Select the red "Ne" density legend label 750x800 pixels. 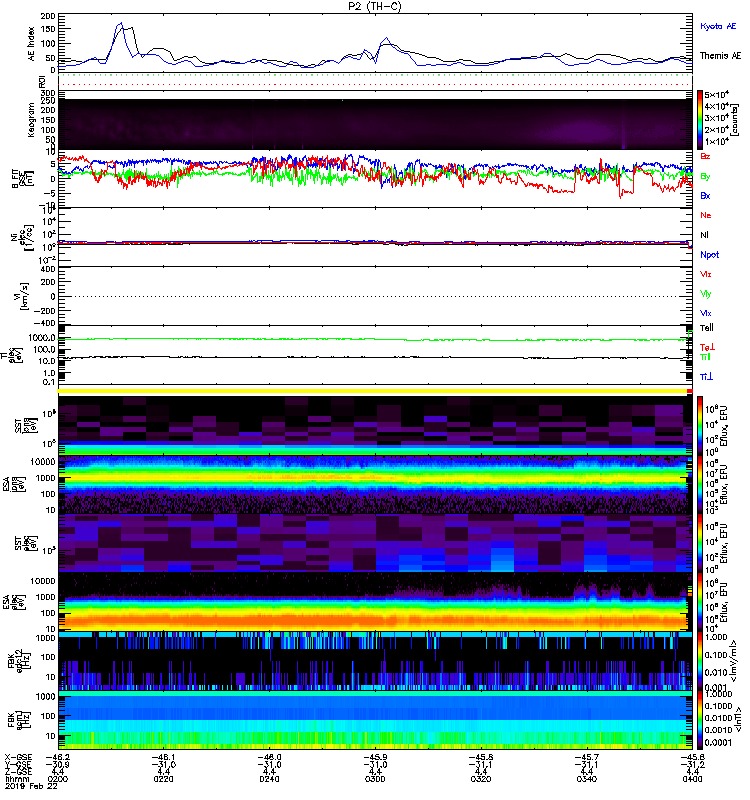(x=706, y=215)
